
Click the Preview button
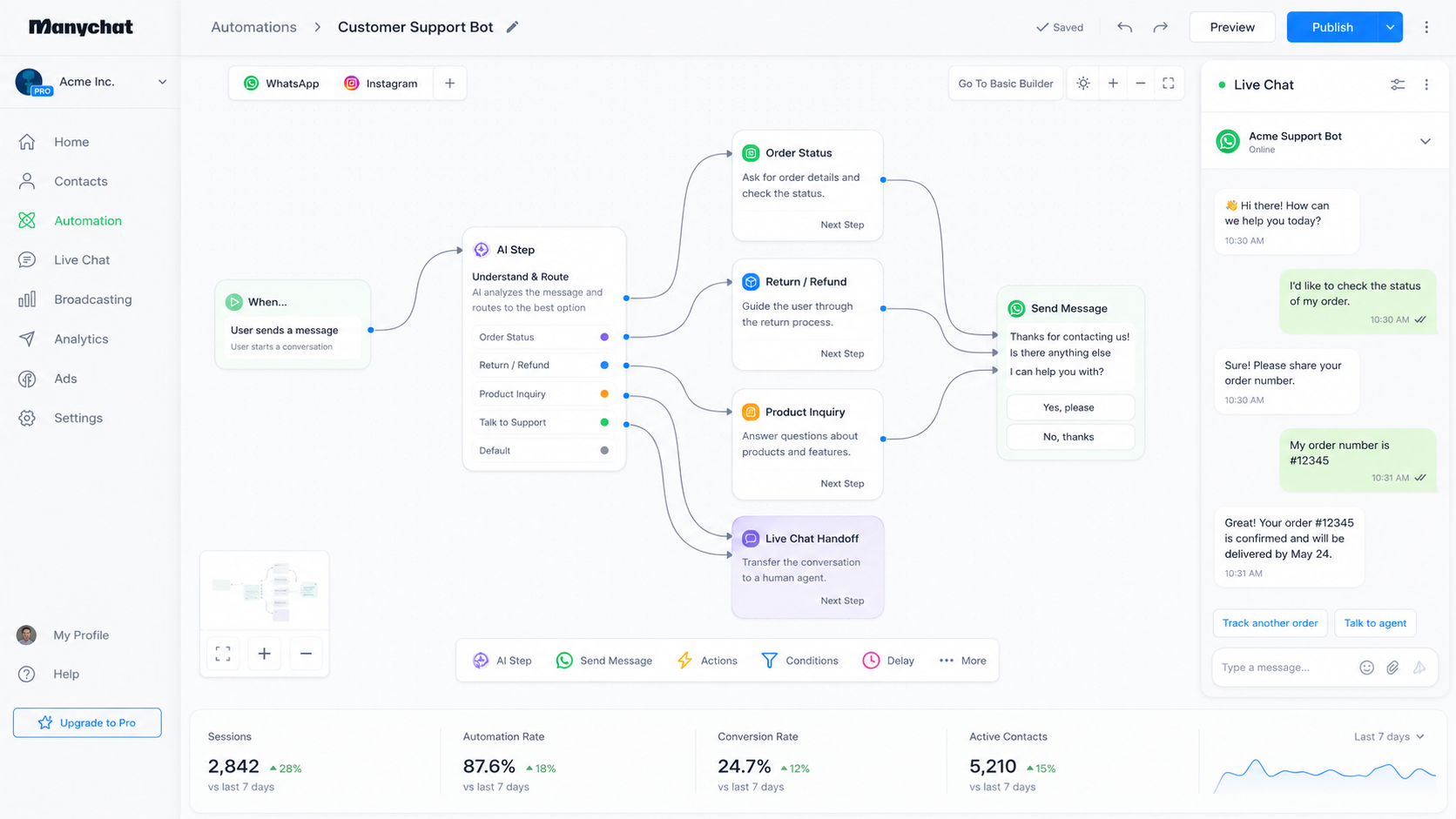(x=1232, y=27)
